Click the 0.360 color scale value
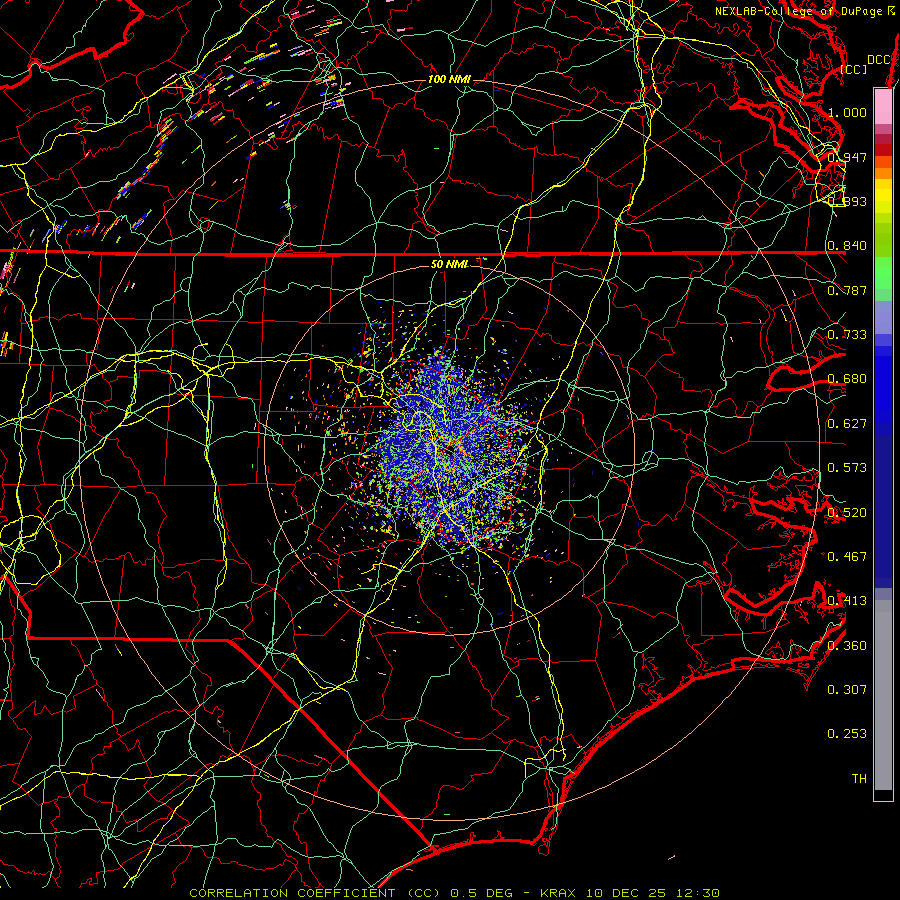The image size is (900, 900). (x=847, y=646)
